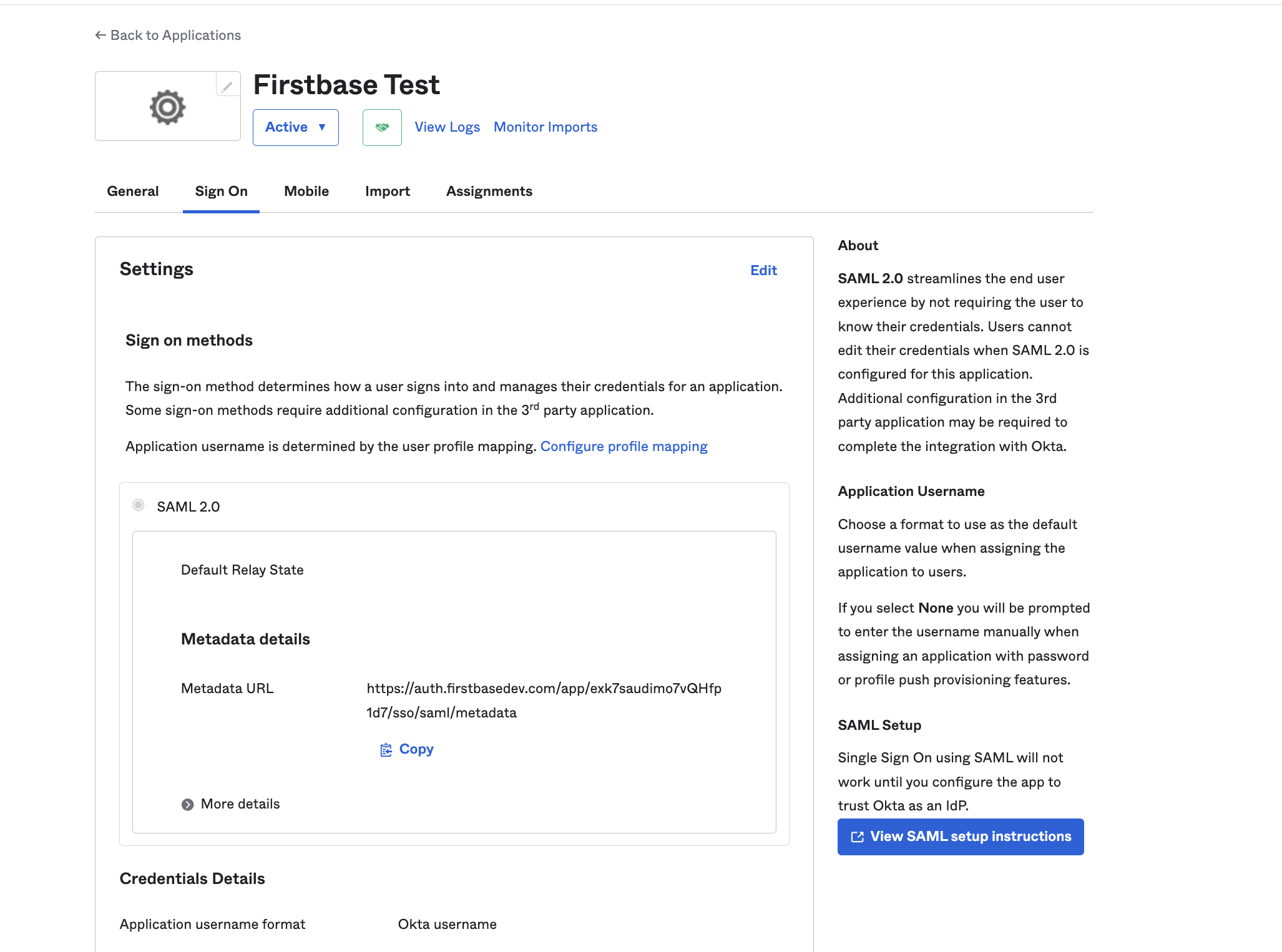Click the Application username format label
This screenshot has height=952, width=1282.
tap(212, 925)
